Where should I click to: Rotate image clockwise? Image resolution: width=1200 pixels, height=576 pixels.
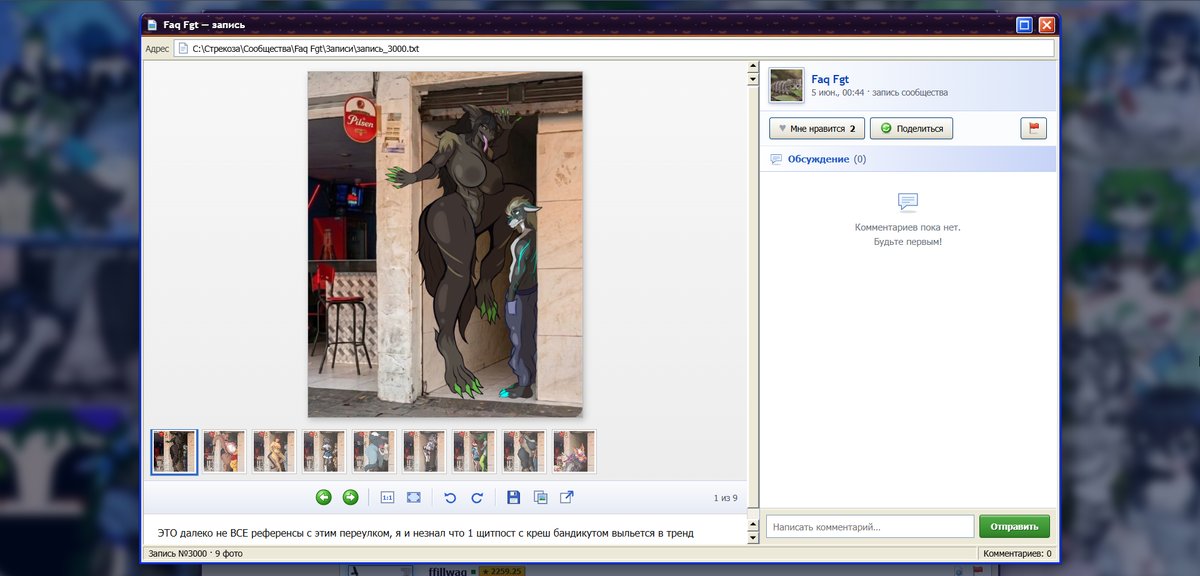[477, 497]
